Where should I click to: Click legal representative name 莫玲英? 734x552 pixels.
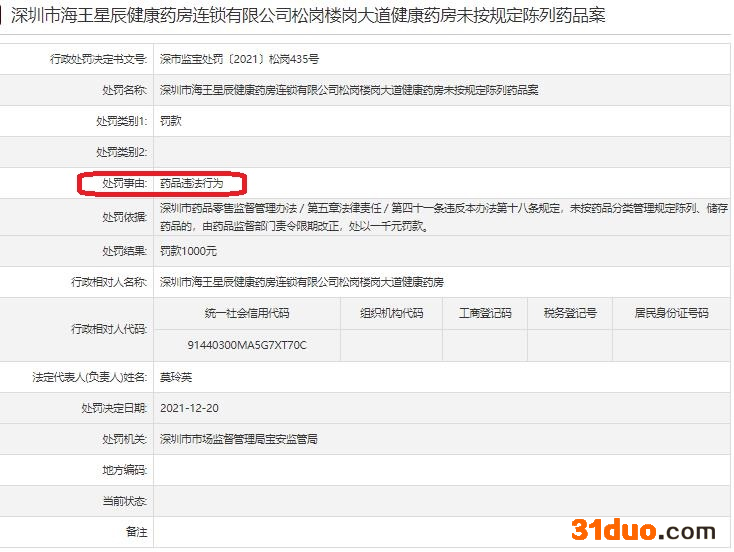[x=176, y=377]
